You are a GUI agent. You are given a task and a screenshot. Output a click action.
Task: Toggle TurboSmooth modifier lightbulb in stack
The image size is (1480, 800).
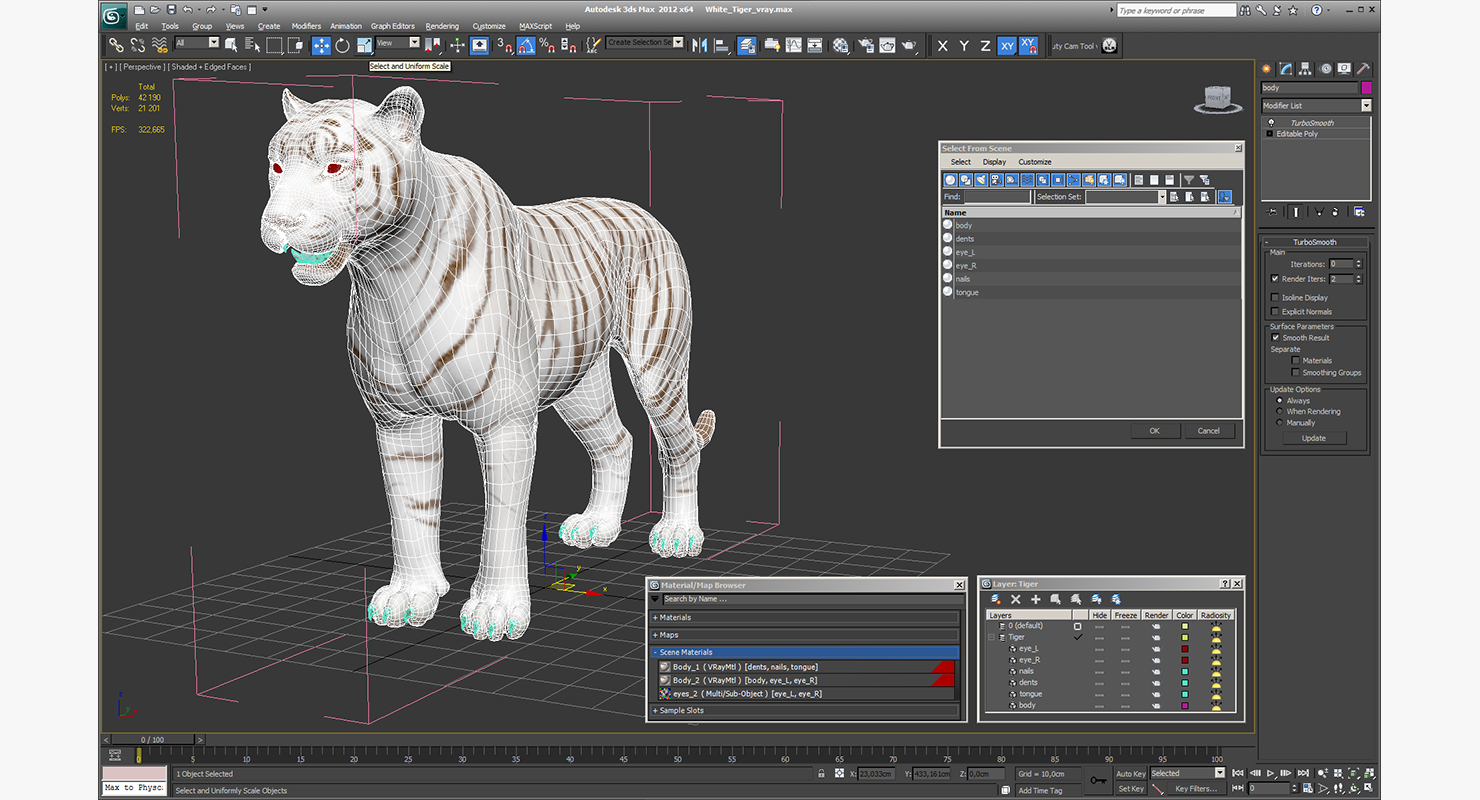1270,123
